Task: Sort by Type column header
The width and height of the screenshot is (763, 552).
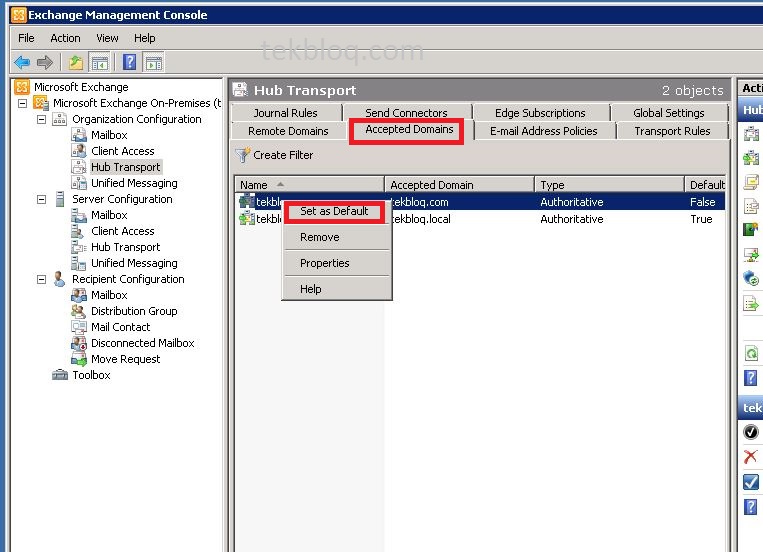Action: click(x=610, y=185)
